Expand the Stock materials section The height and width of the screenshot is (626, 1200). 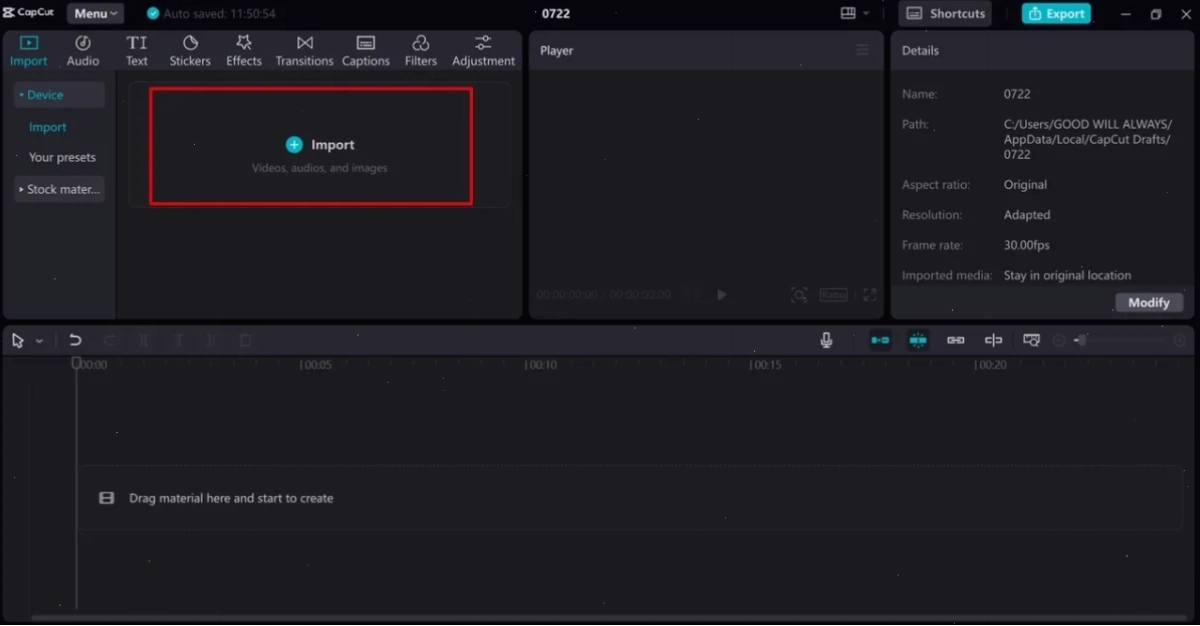coord(59,189)
